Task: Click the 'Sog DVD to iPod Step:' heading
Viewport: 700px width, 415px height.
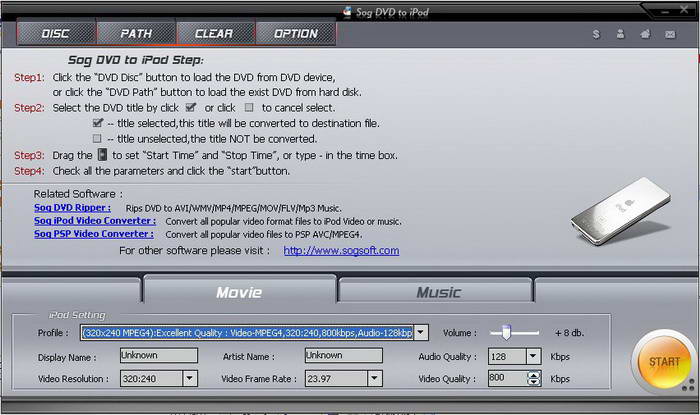Action: [x=136, y=60]
